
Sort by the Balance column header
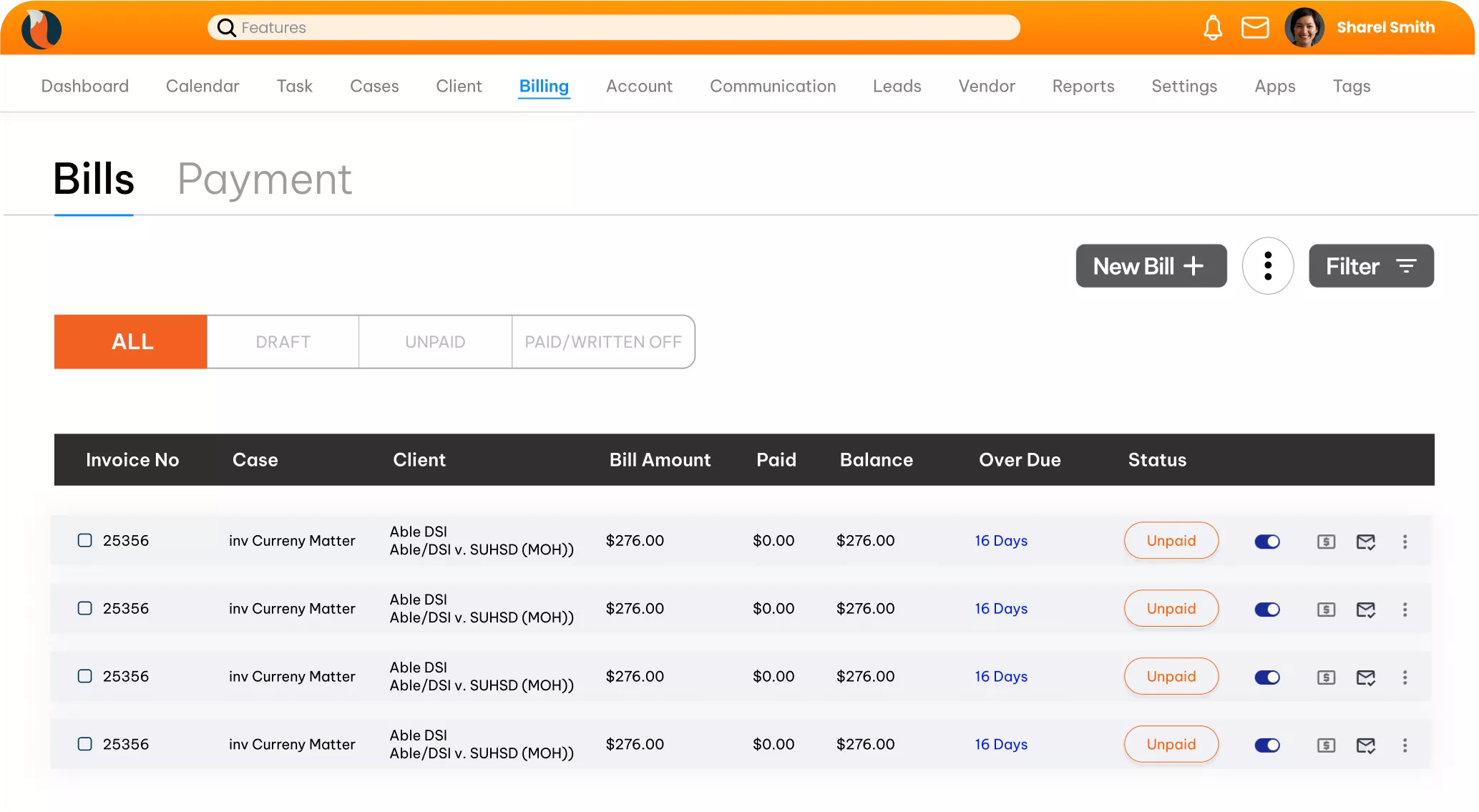pos(876,460)
